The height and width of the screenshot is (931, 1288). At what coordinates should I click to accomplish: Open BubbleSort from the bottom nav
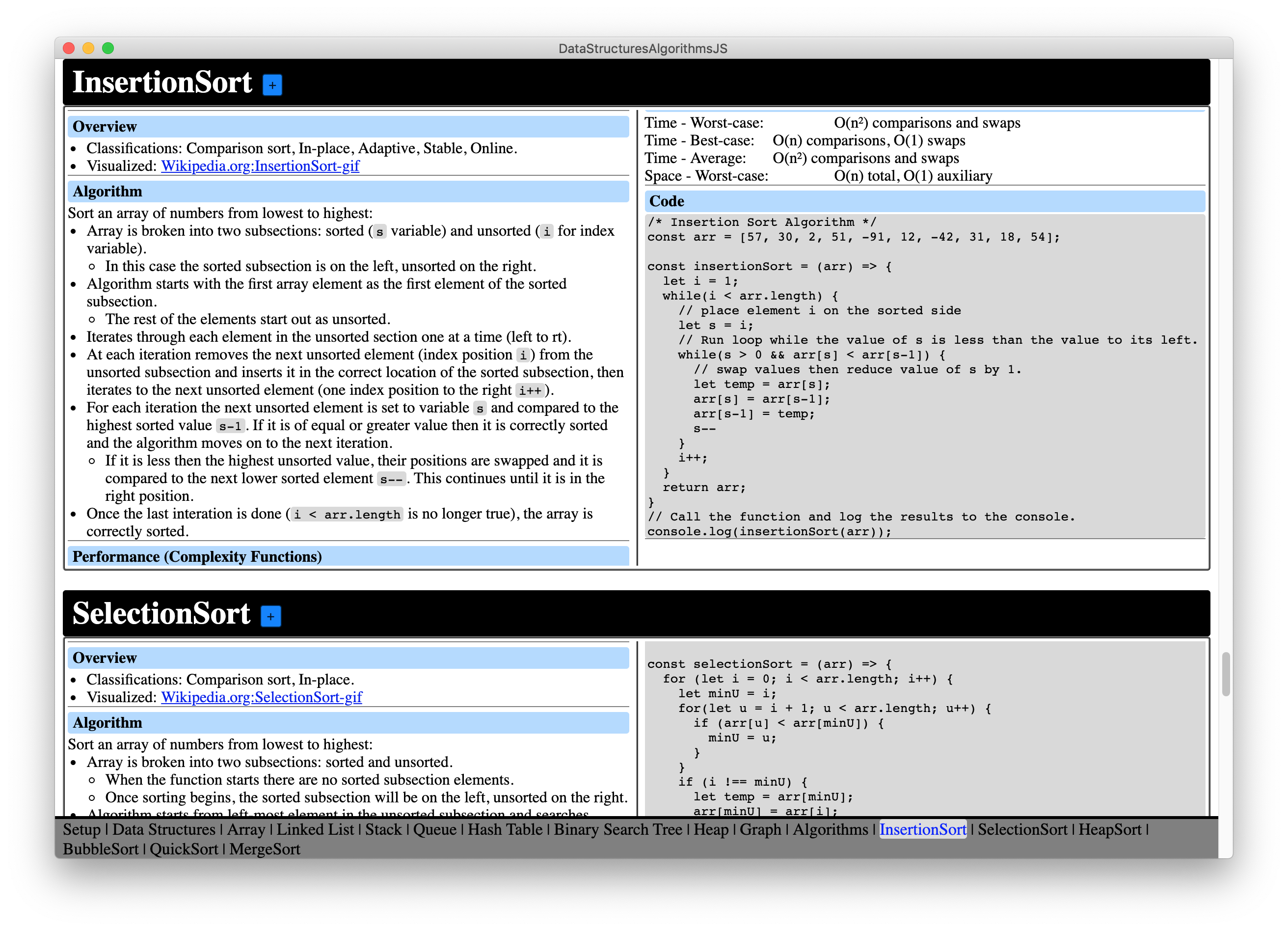pos(101,849)
